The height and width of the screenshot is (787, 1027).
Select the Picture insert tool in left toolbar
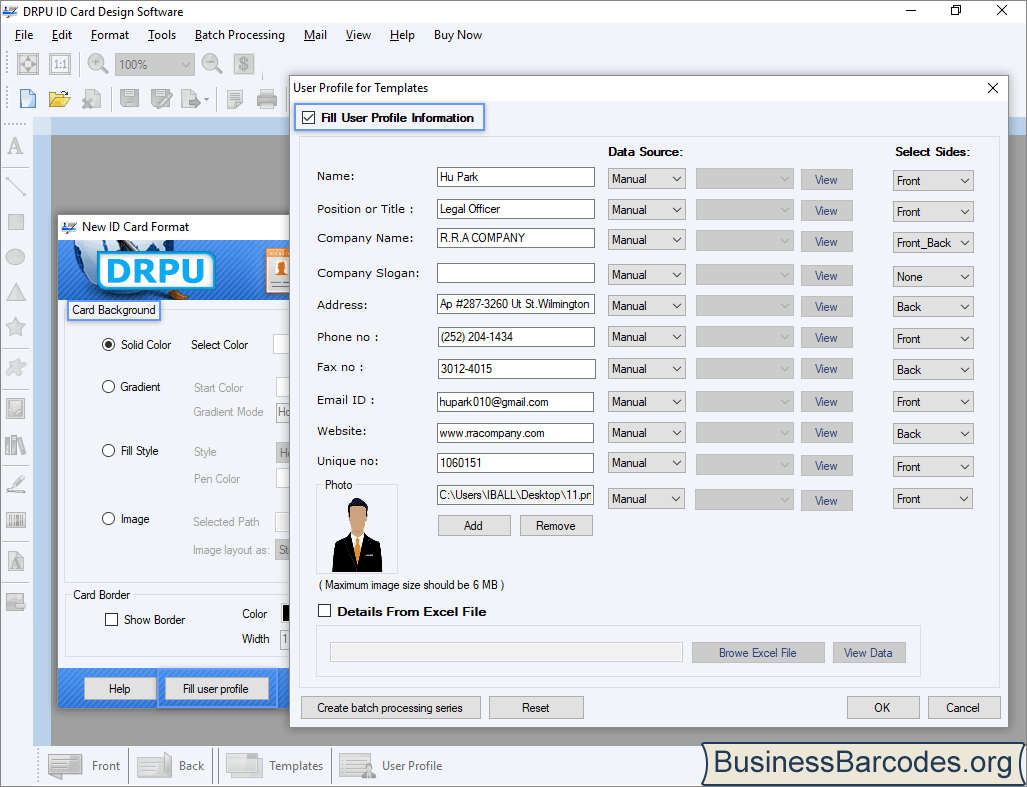(16, 409)
